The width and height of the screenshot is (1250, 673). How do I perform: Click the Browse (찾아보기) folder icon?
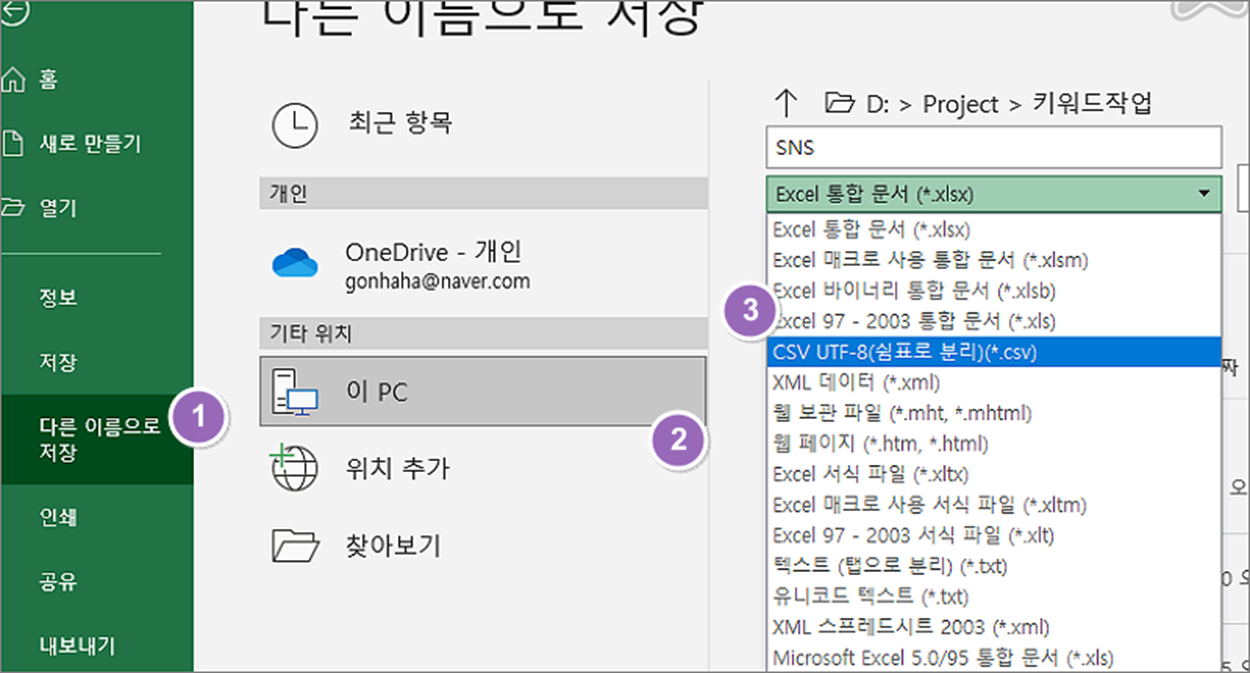point(295,545)
